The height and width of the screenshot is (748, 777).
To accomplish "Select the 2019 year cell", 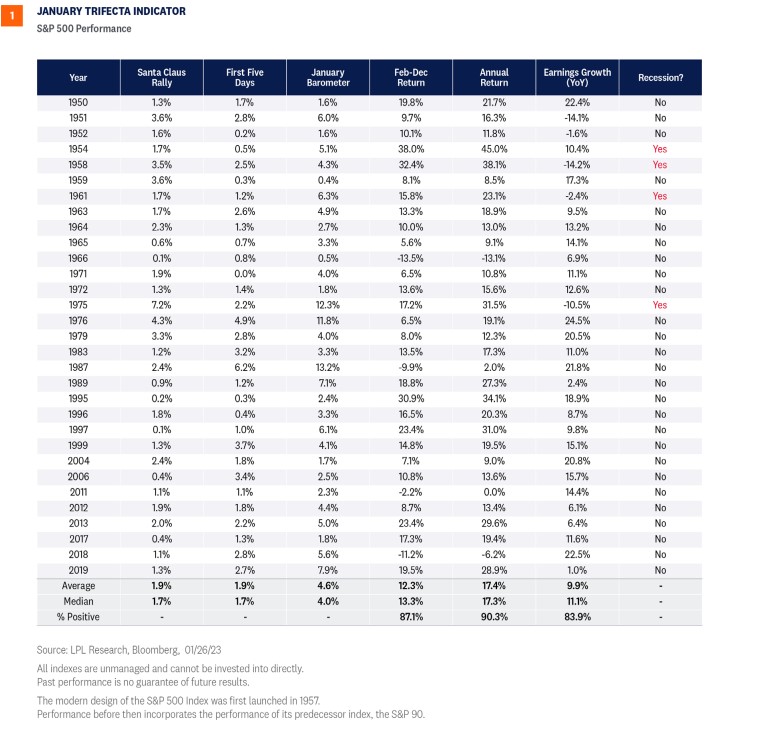I will tap(78, 571).
